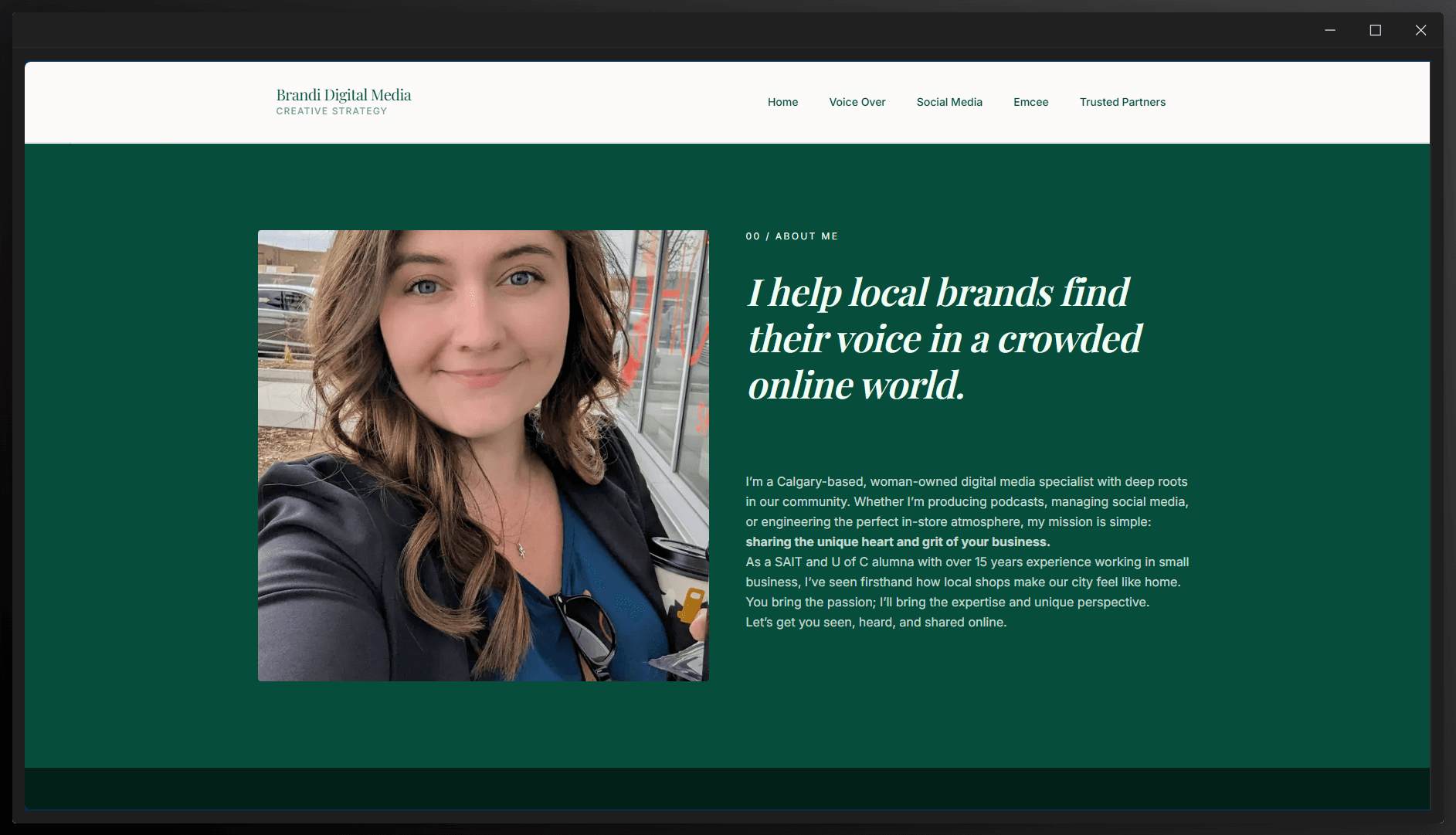
Task: Go to the Voice Over page
Action: point(857,102)
